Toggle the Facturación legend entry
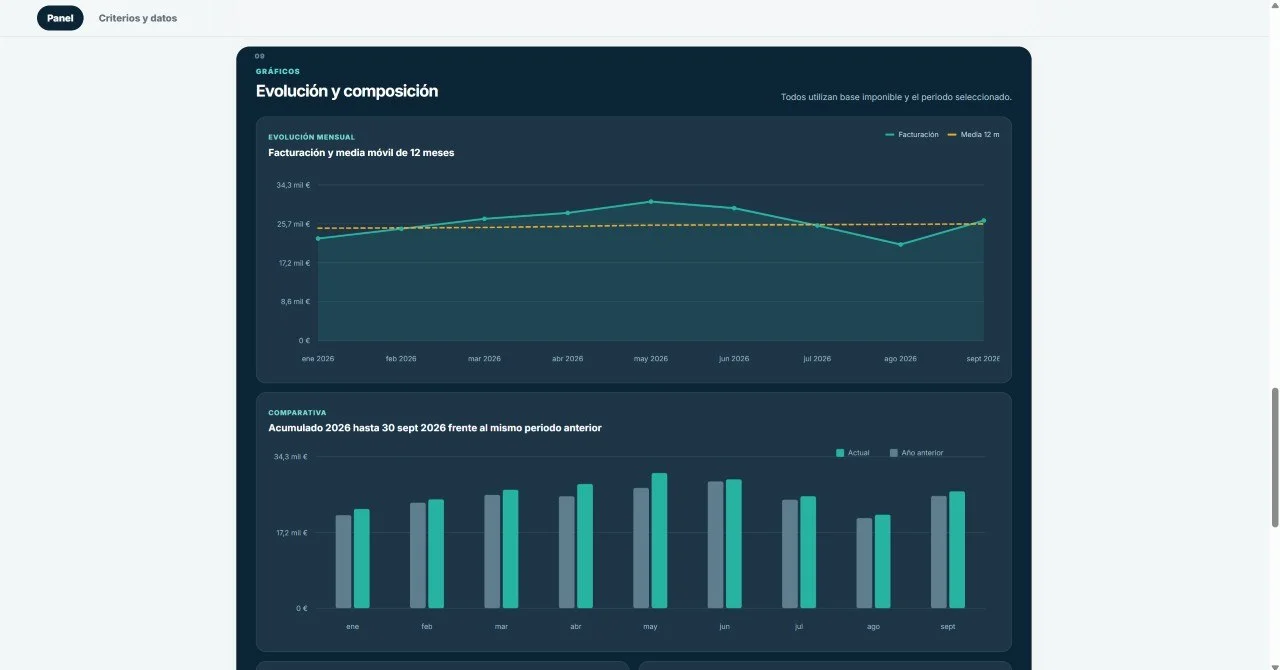The image size is (1280, 670). [912, 134]
